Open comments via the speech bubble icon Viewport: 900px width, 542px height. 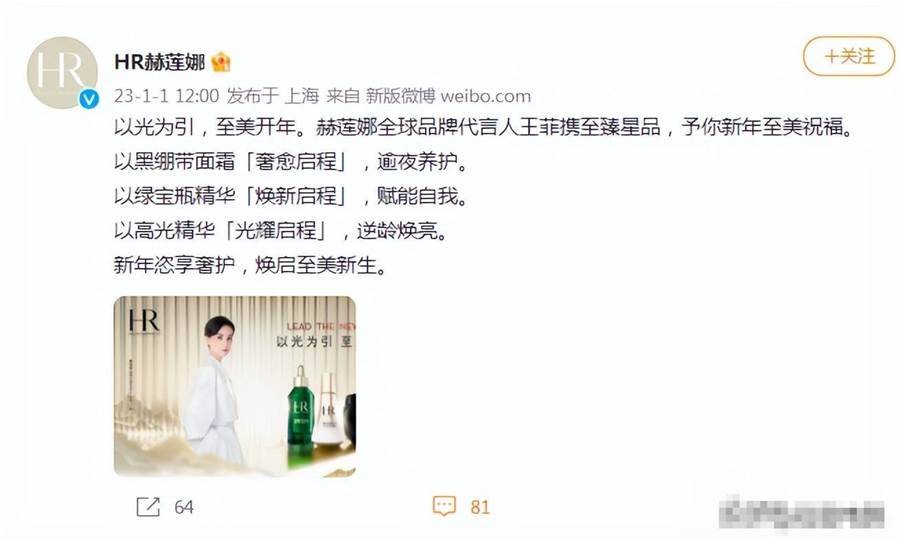(444, 506)
